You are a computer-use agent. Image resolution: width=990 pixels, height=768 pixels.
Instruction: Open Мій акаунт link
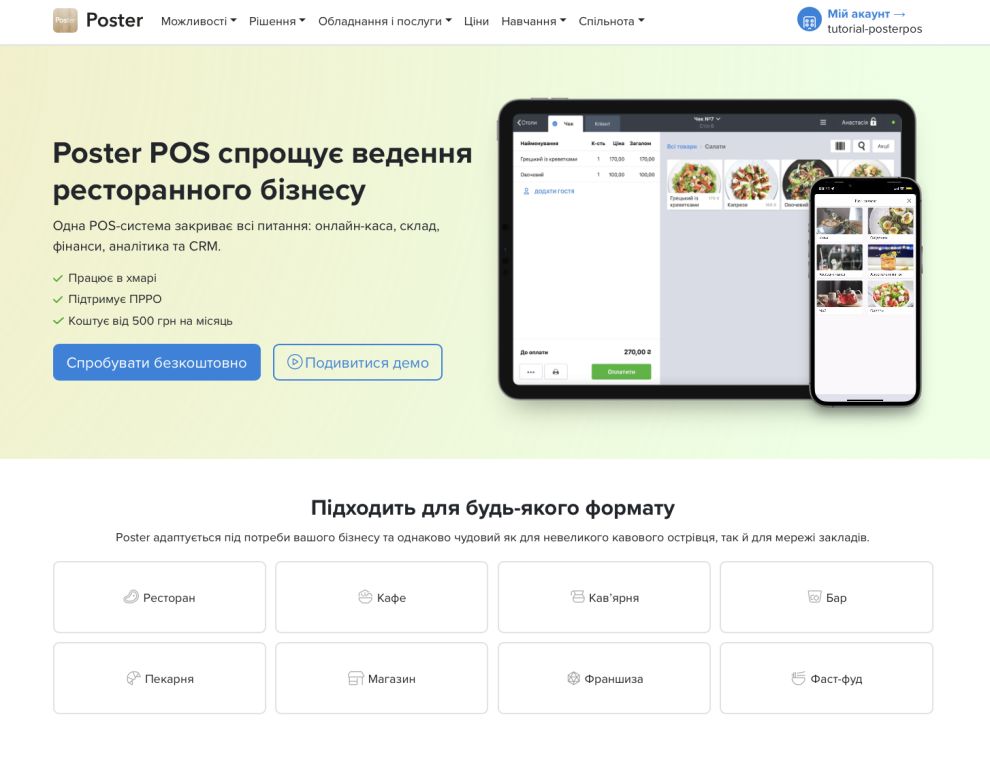coord(866,13)
